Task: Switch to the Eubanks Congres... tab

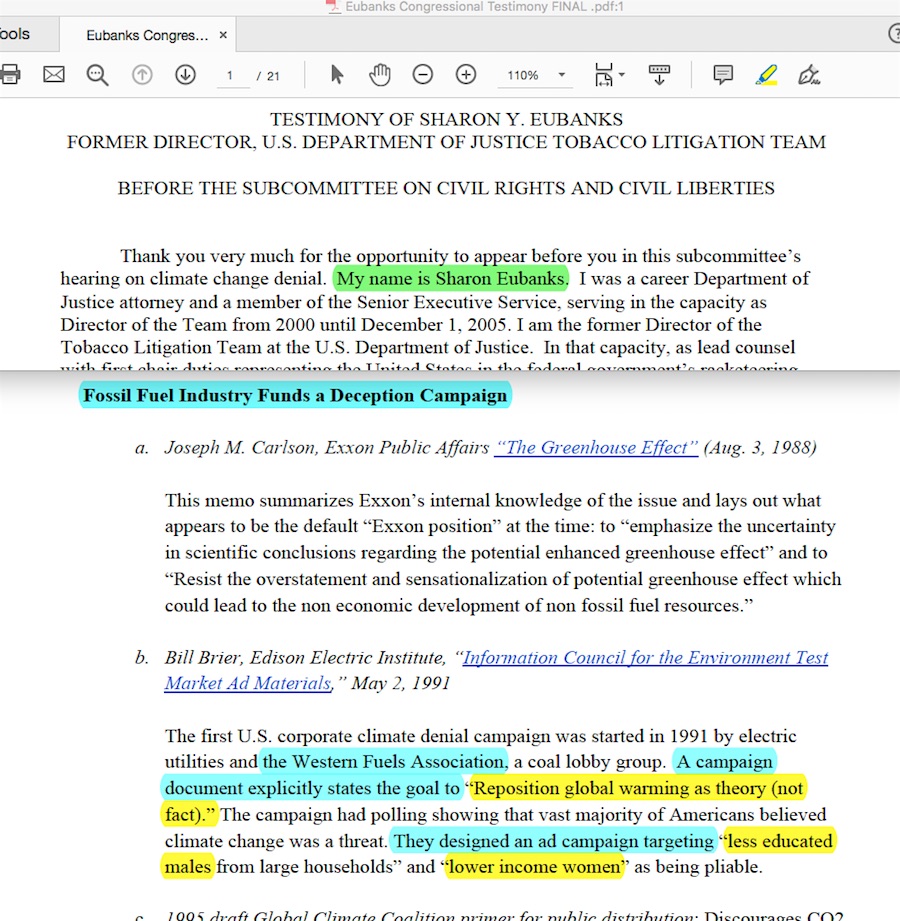Action: (147, 35)
